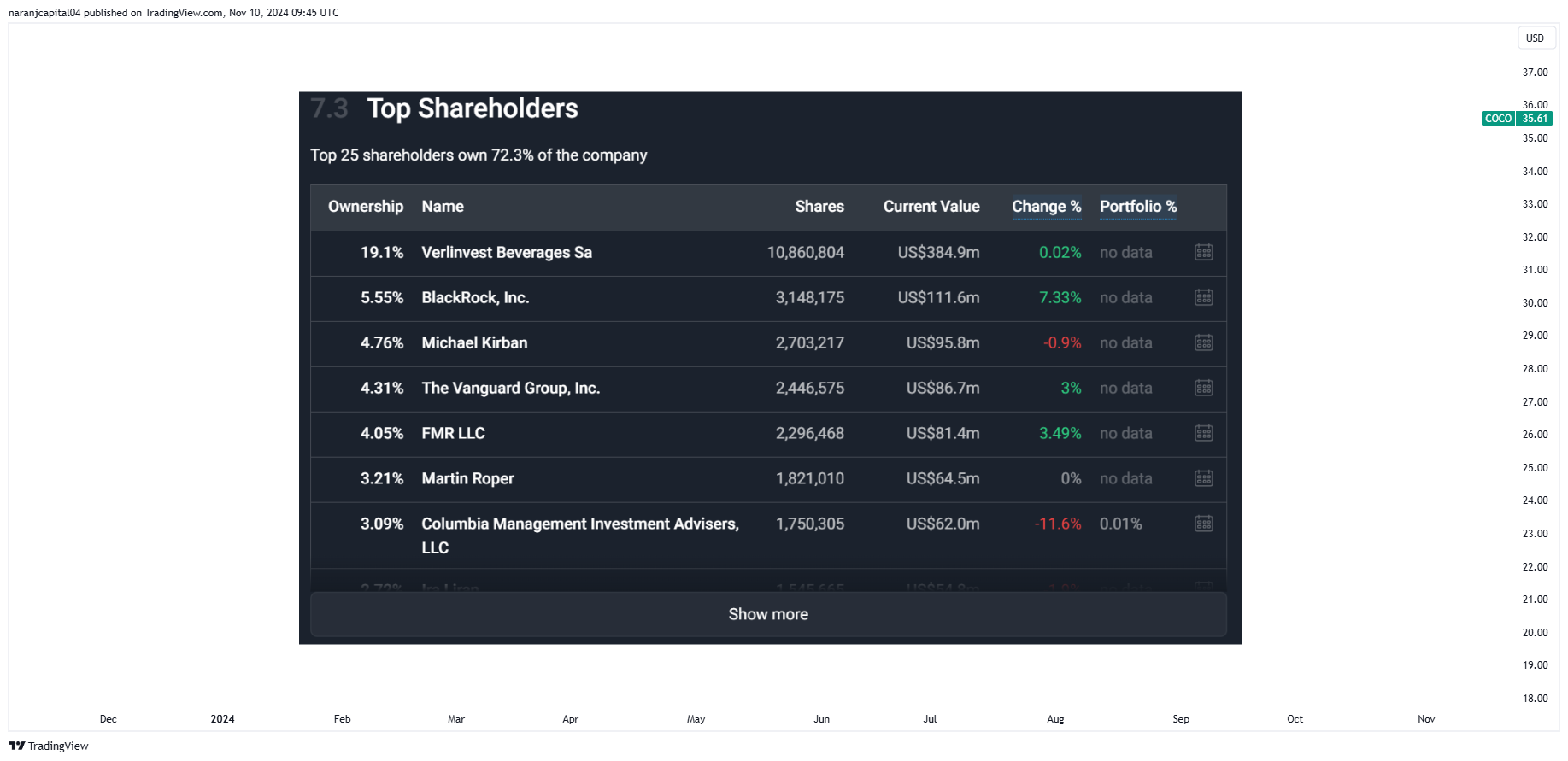Viewport: 1568px width, 761px height.
Task: Open calendar icon in BlackRock, Inc. row
Action: coord(1203,297)
